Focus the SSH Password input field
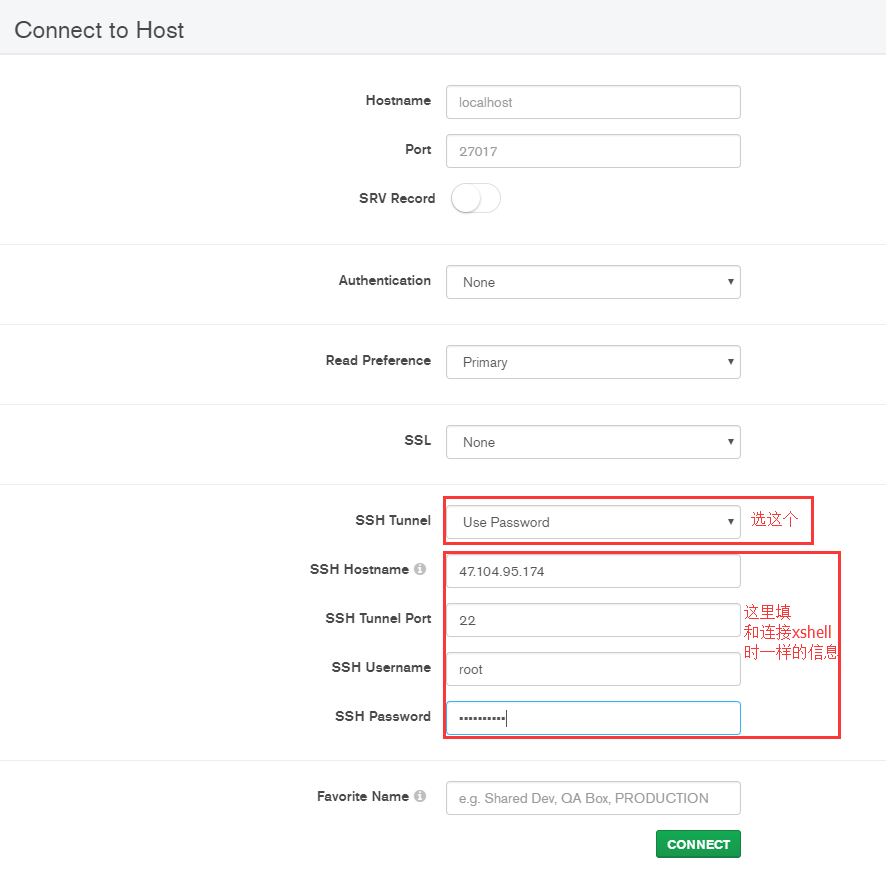The image size is (886, 885). (x=593, y=718)
